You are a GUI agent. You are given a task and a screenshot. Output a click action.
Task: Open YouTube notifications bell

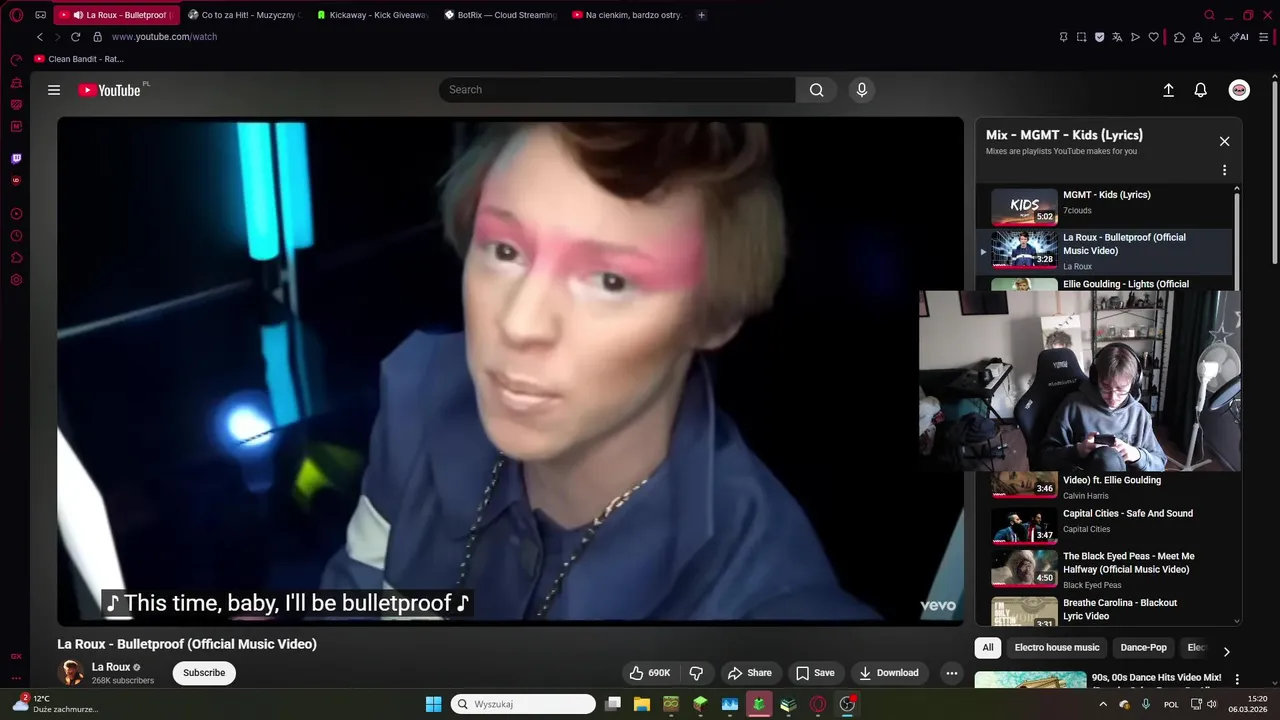click(x=1201, y=90)
